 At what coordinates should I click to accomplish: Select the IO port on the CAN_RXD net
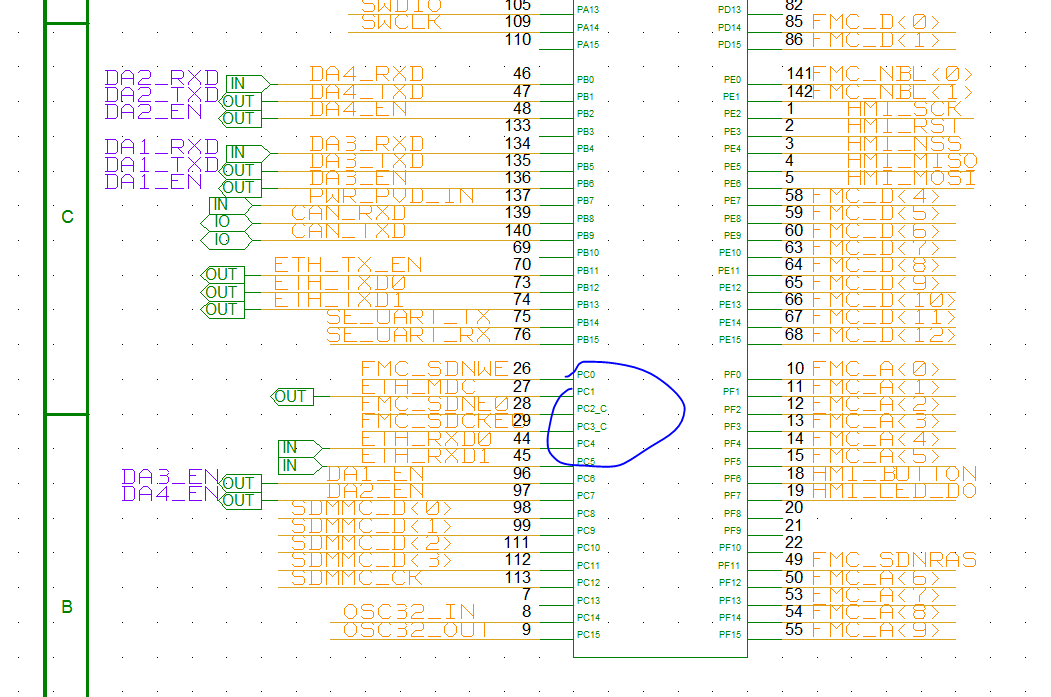(x=226, y=223)
